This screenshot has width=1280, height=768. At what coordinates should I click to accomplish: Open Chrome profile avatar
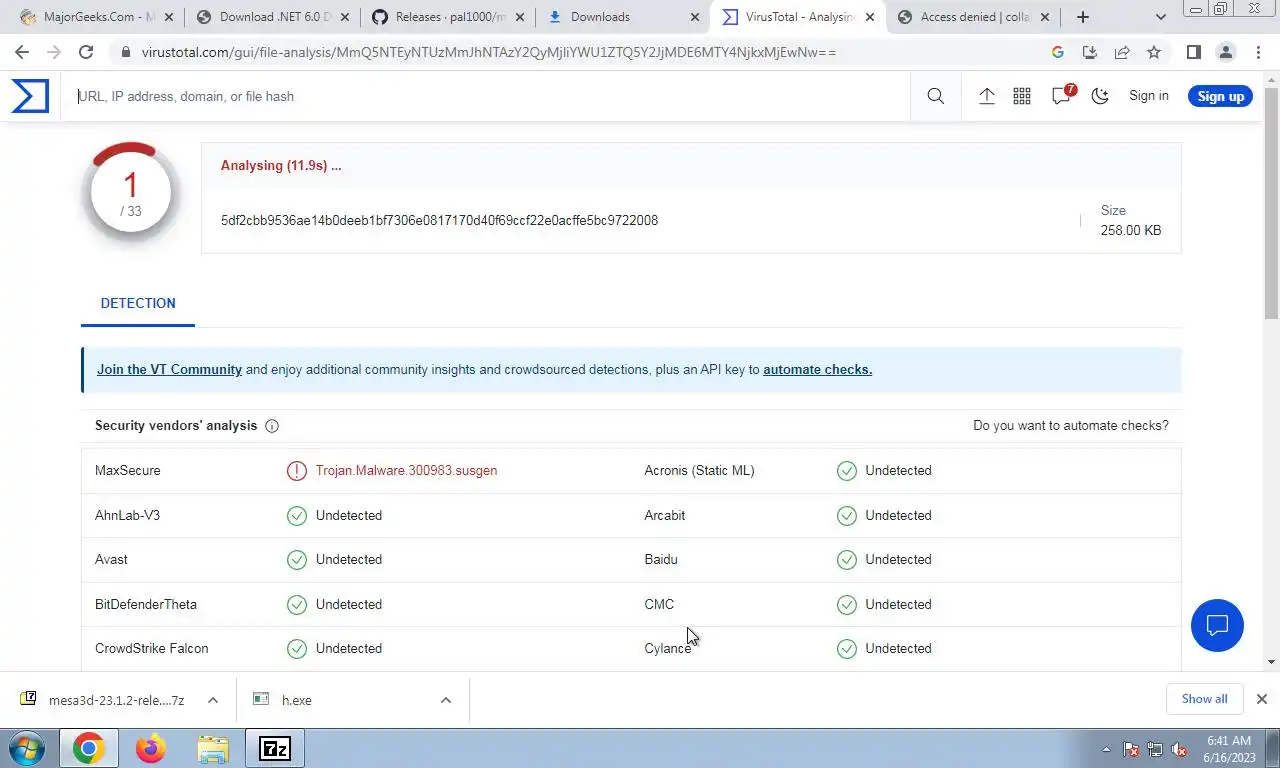pyautogui.click(x=1225, y=52)
